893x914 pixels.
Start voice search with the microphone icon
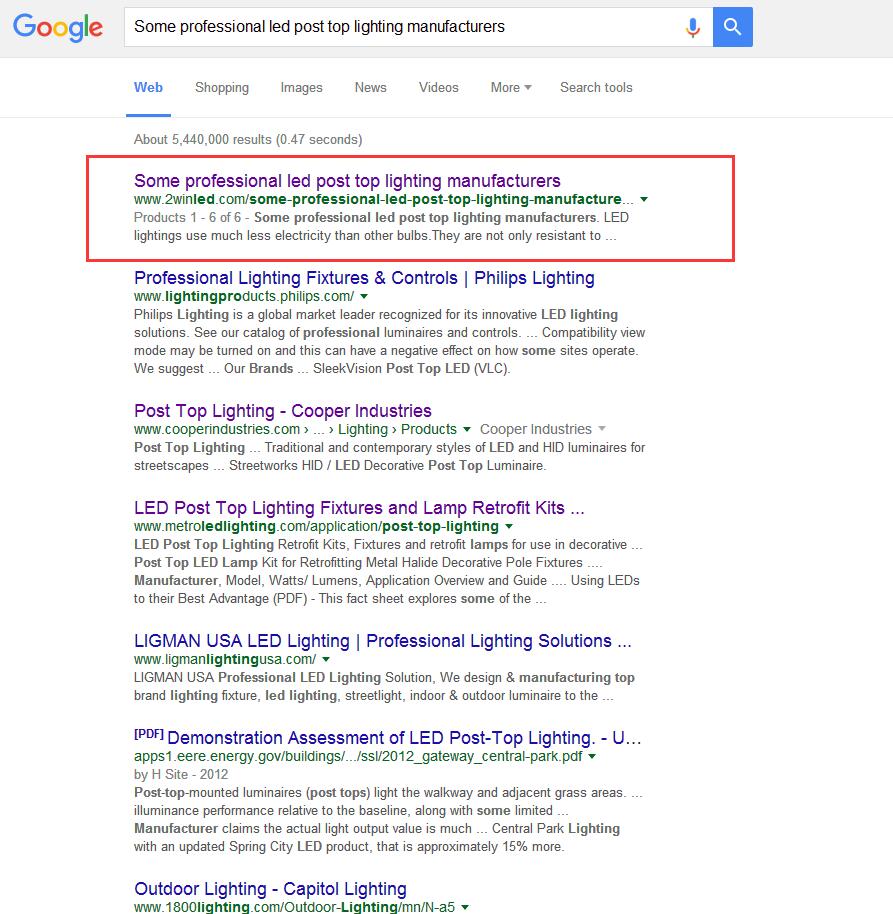tap(692, 27)
